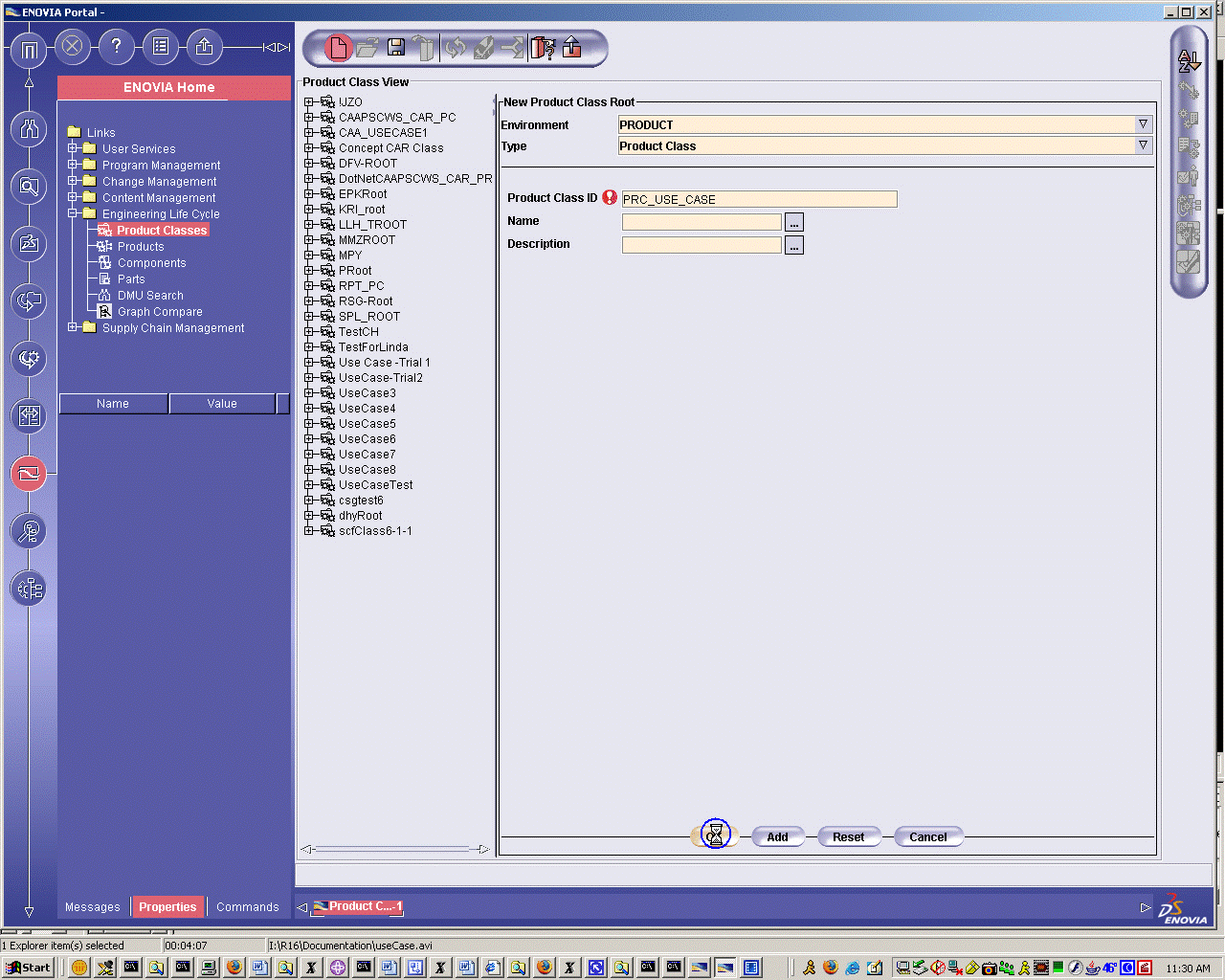Select Components in the navigation tree
The image size is (1225, 980).
pyautogui.click(x=152, y=263)
